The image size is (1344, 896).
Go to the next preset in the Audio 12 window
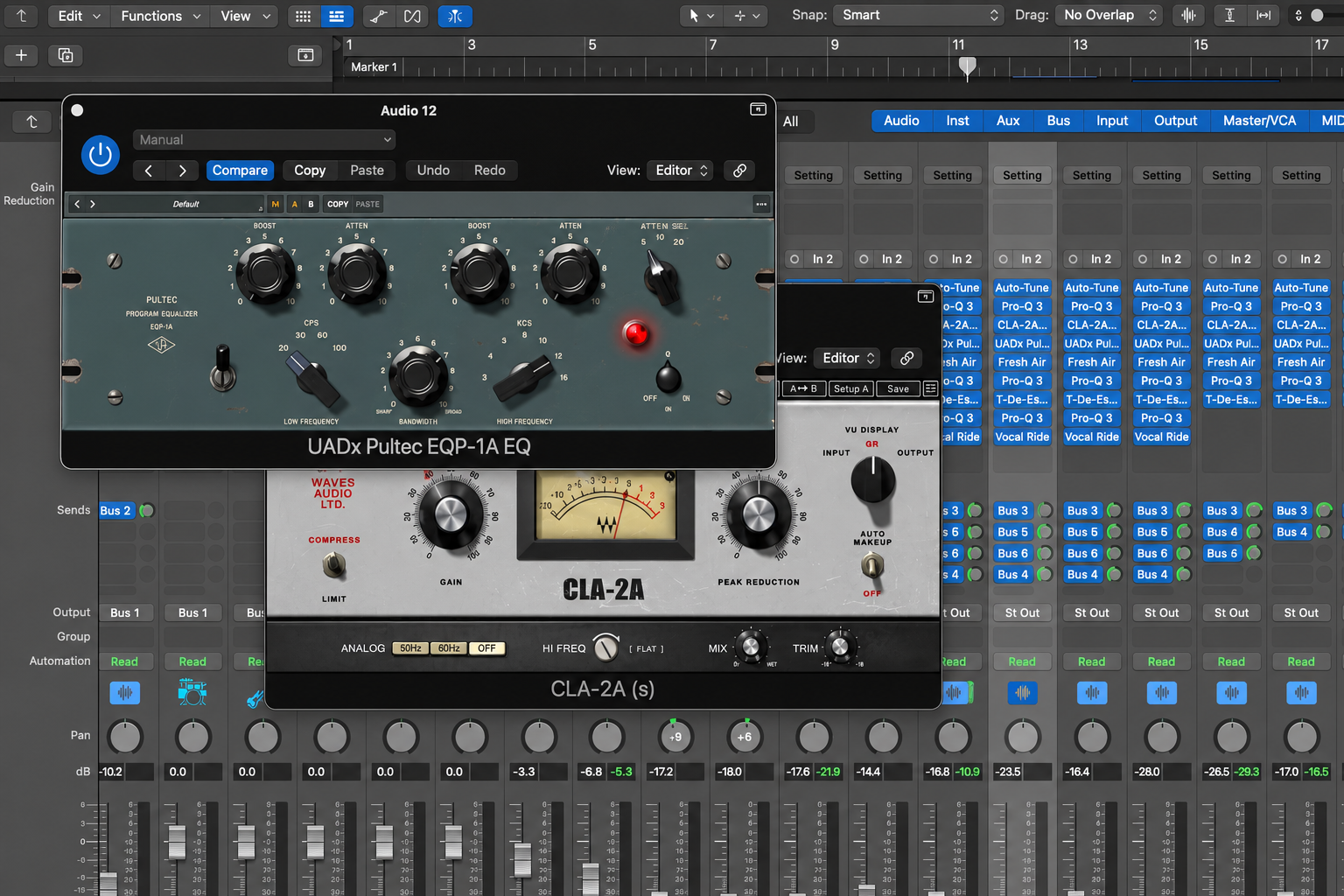coord(182,171)
